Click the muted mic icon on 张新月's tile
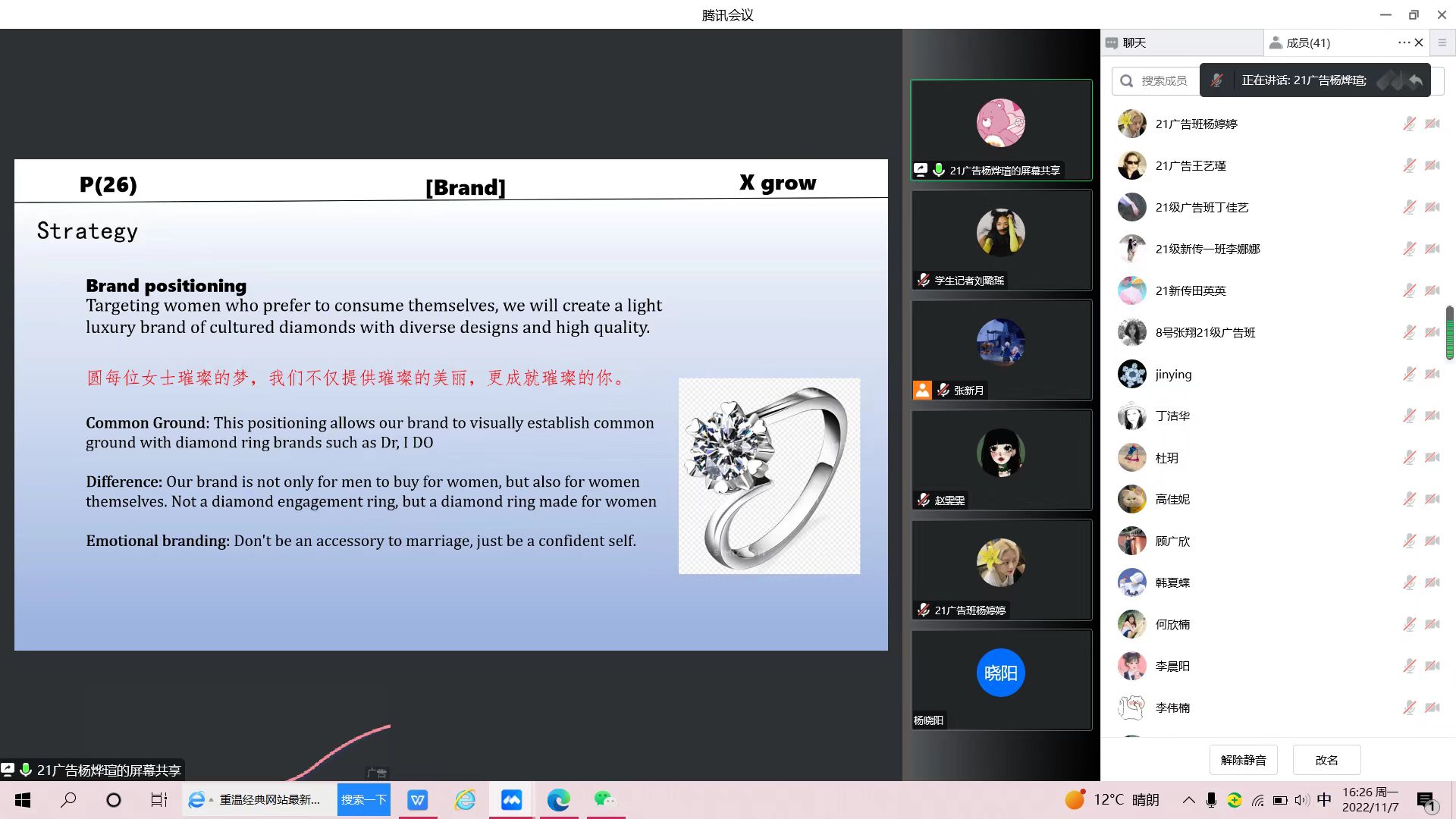Screen dimensions: 1456x819 [x=943, y=390]
